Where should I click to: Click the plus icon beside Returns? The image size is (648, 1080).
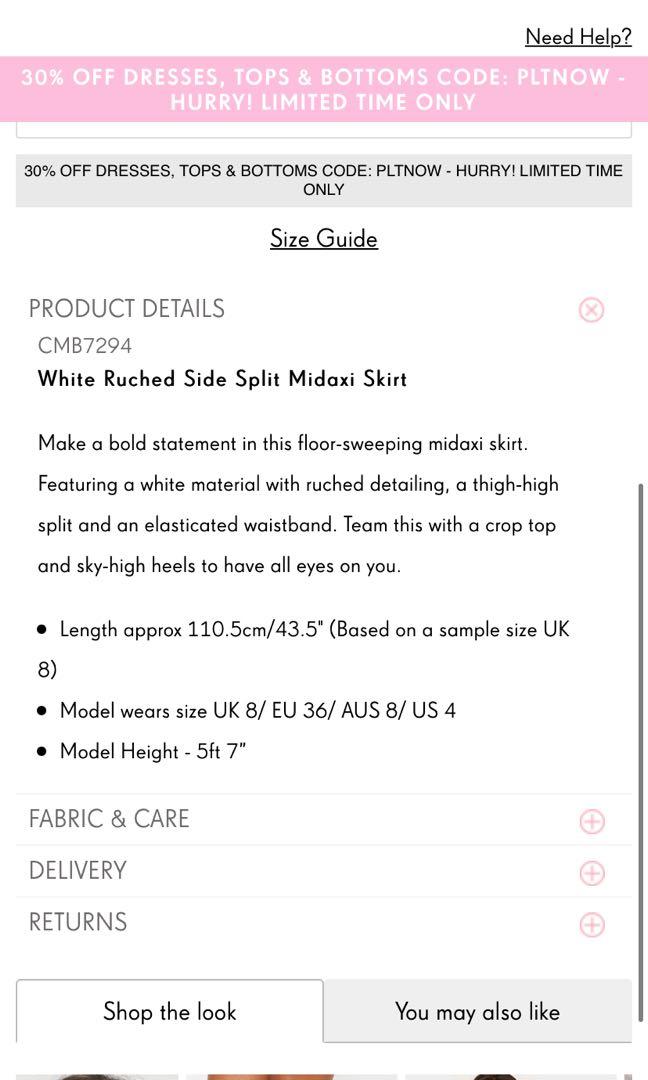(592, 925)
